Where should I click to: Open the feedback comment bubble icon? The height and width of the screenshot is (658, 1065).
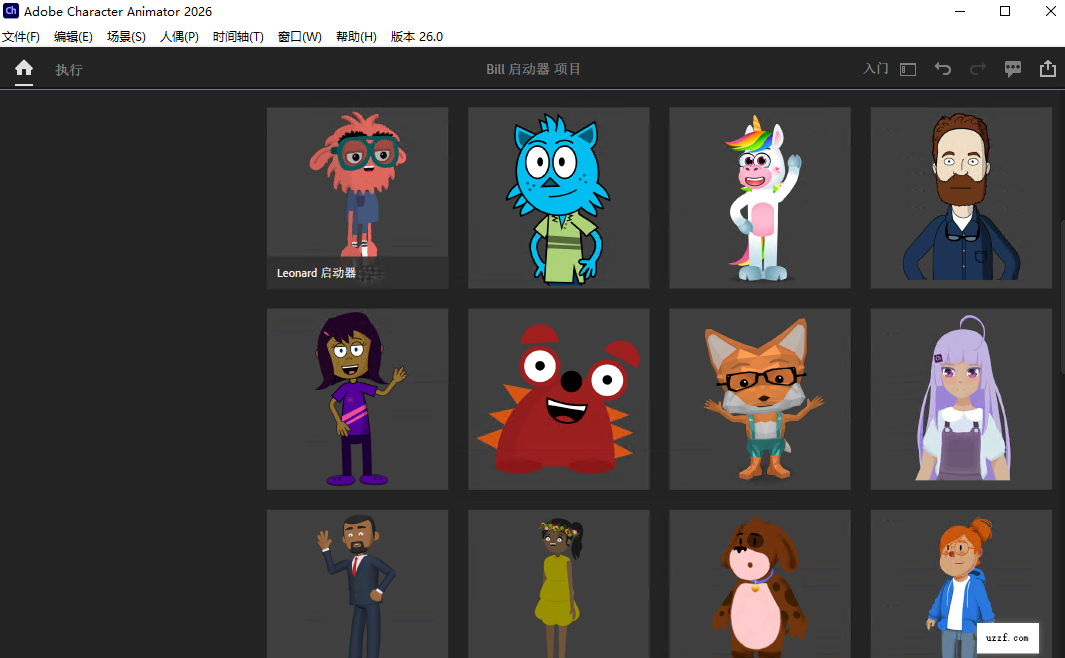[1012, 69]
